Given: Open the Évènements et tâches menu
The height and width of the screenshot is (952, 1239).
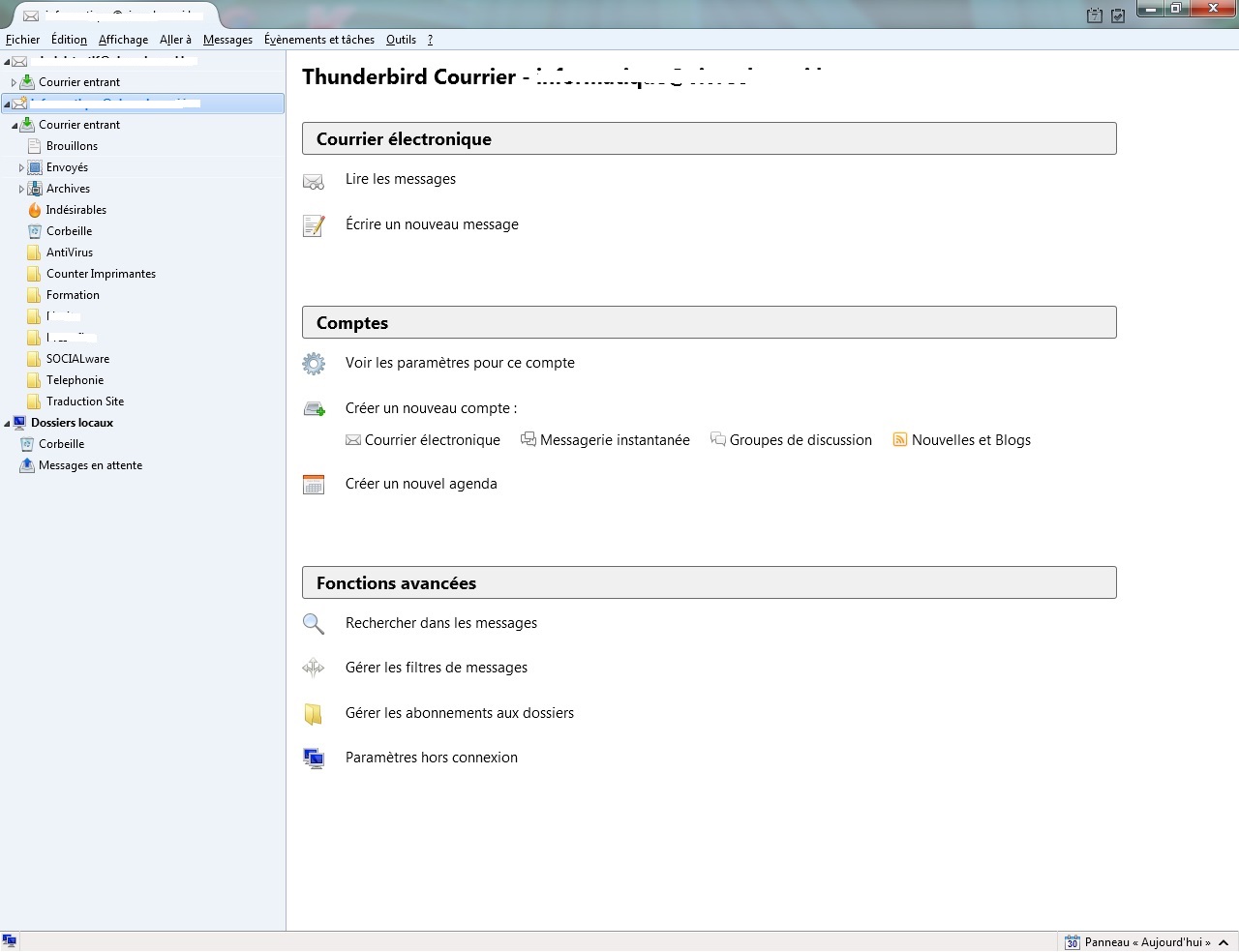Looking at the screenshot, I should point(319,40).
